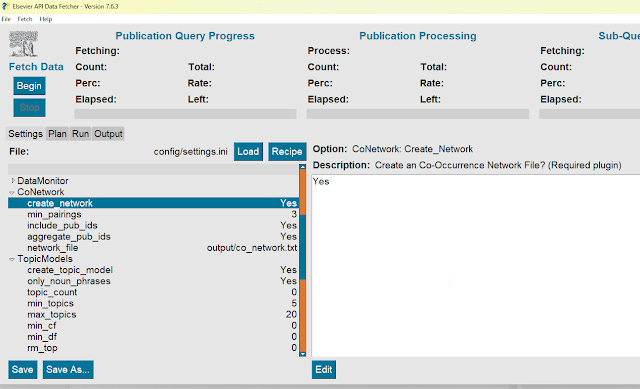The image size is (640, 389).
Task: Select the create_network setting
Action: [x=153, y=203]
